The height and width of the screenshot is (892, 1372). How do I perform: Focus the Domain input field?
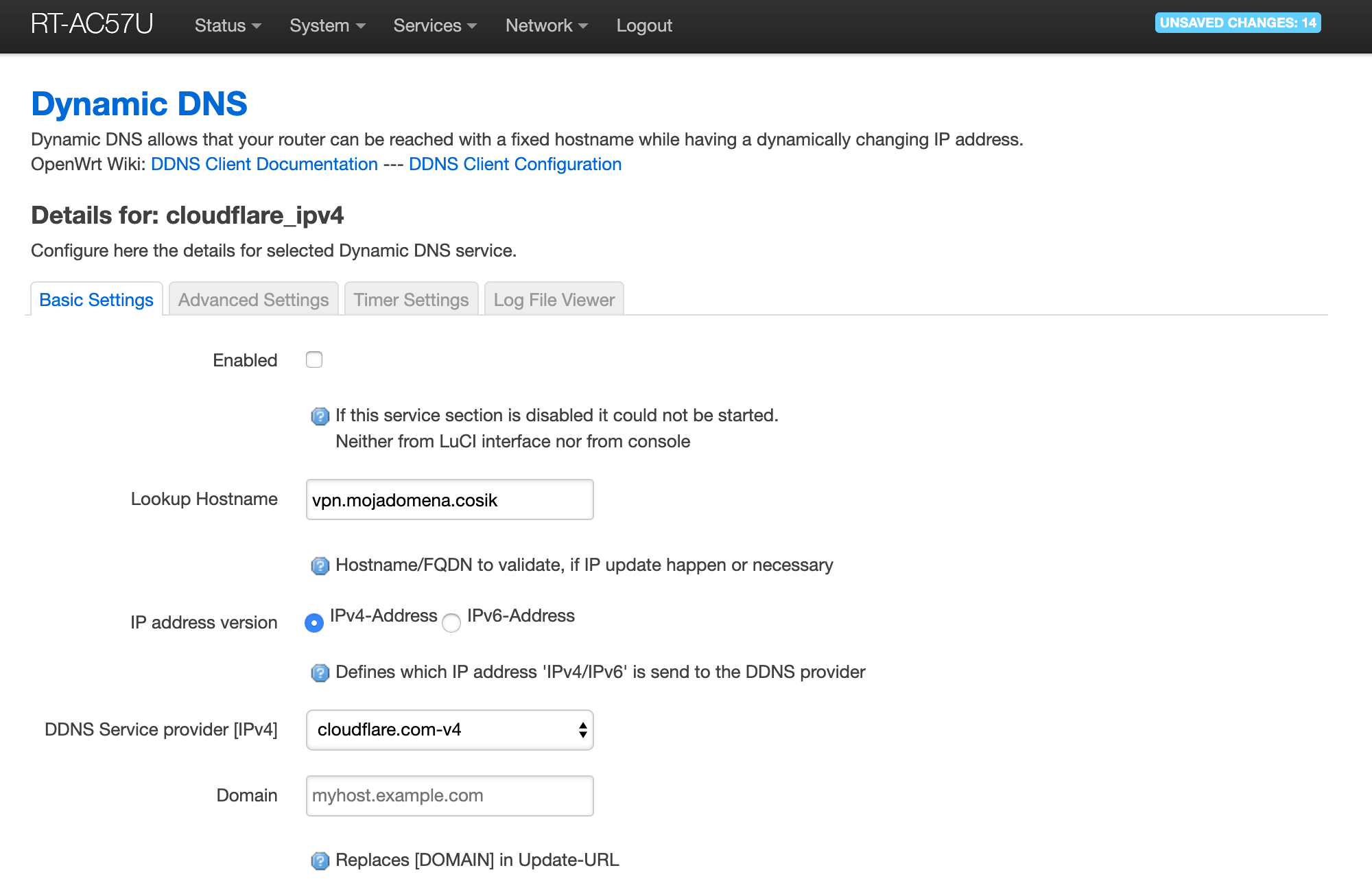click(x=449, y=796)
